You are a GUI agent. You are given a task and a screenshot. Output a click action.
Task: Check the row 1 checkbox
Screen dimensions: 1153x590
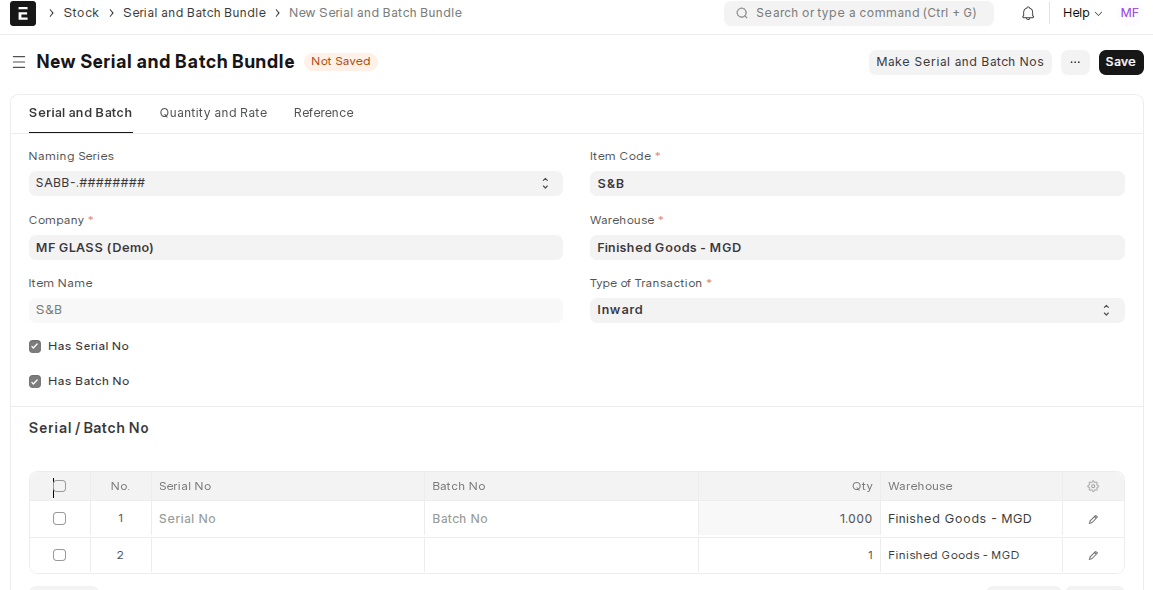click(60, 519)
